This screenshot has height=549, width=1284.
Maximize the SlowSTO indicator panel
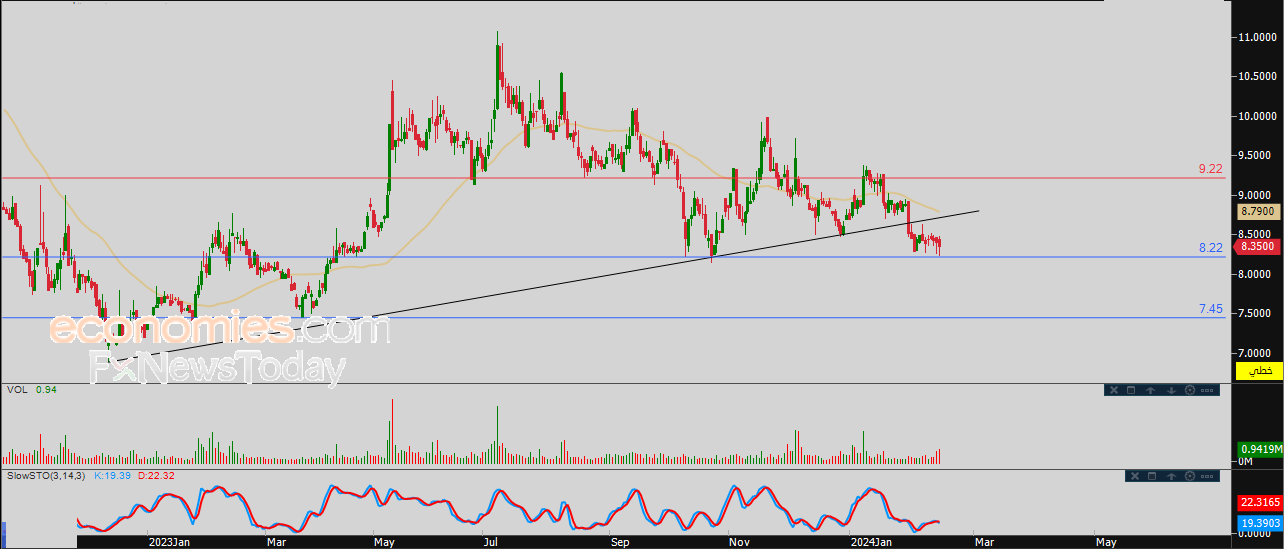(1152, 476)
